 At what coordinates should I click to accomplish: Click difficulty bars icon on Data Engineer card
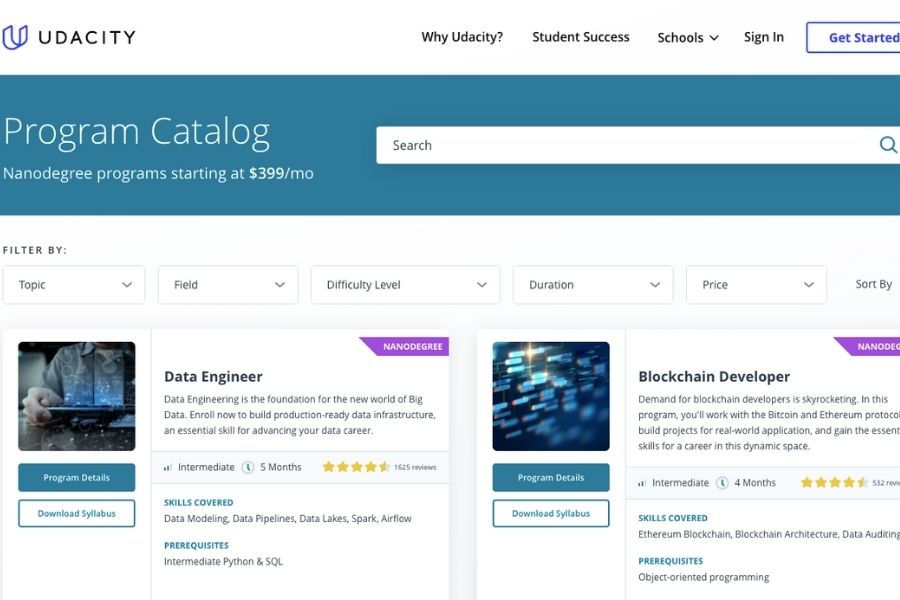tap(168, 467)
